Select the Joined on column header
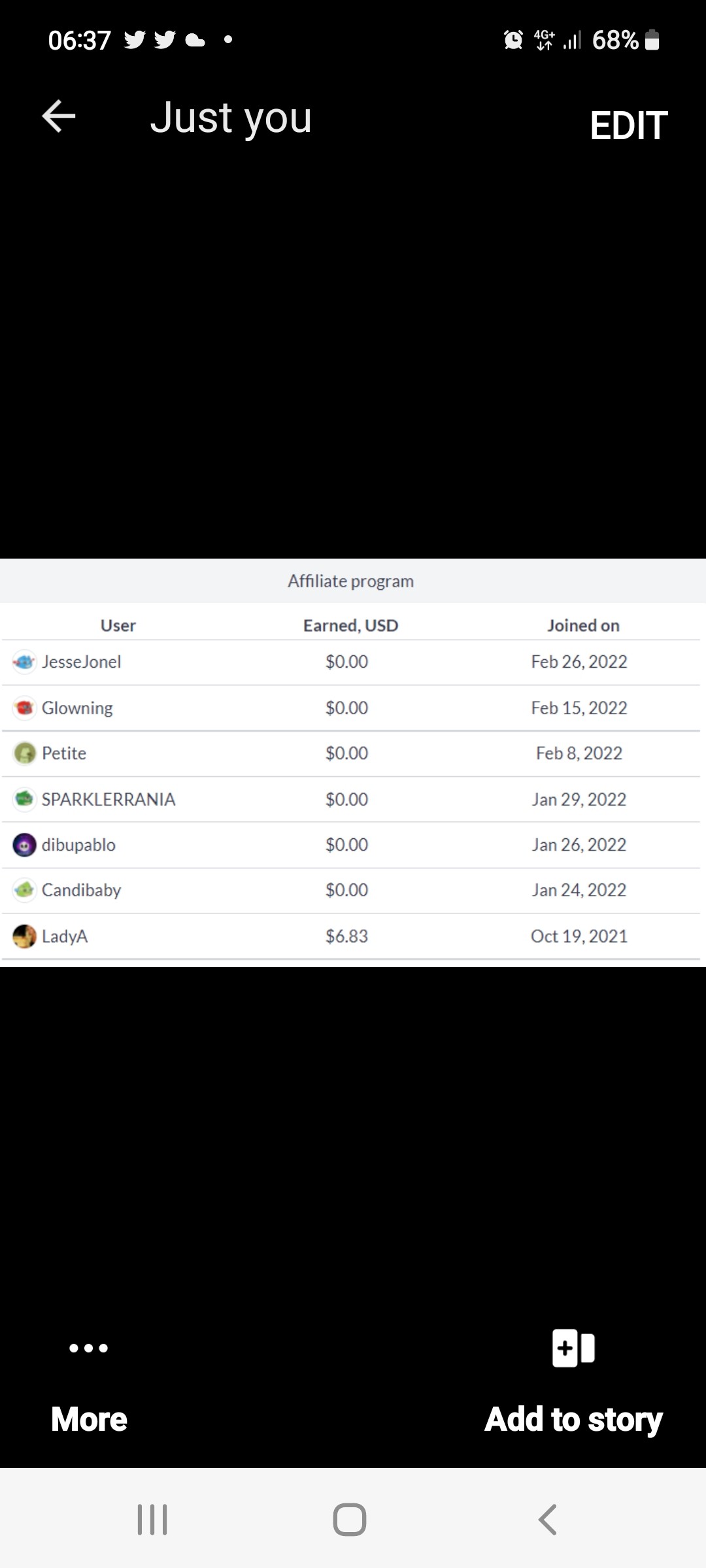The height and width of the screenshot is (1568, 706). 583,625
